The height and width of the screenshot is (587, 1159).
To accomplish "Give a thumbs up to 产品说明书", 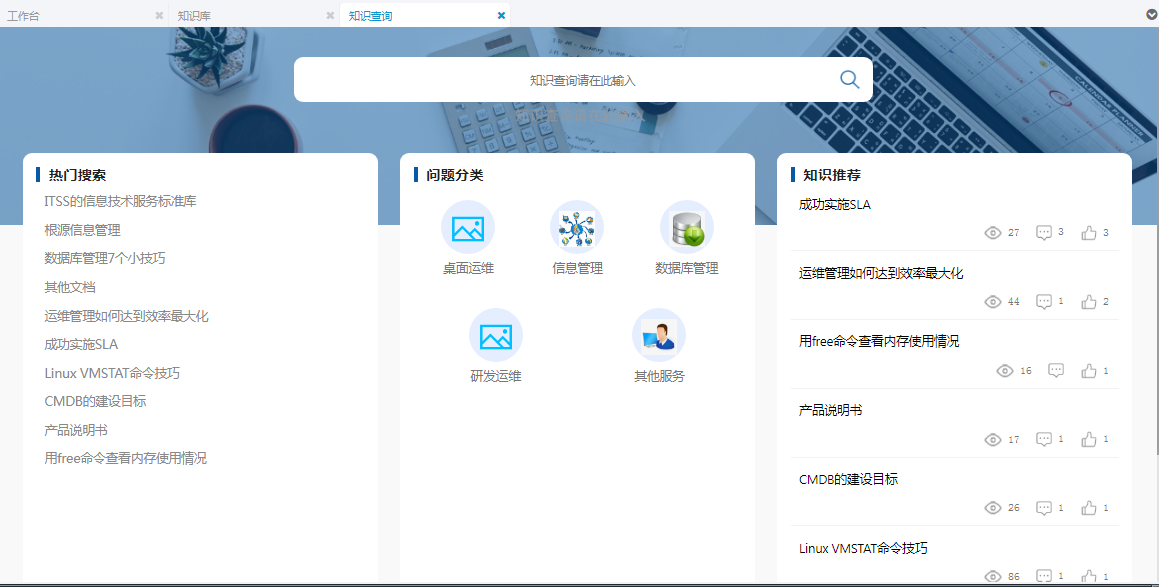I will point(1089,439).
